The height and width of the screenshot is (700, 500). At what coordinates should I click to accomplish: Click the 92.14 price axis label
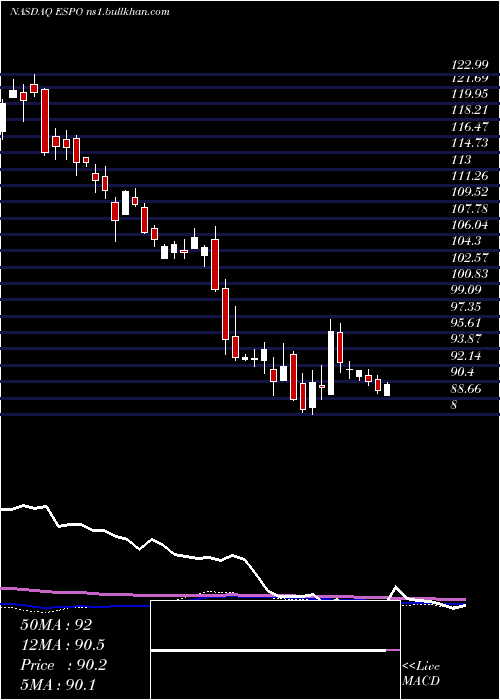[x=467, y=356]
